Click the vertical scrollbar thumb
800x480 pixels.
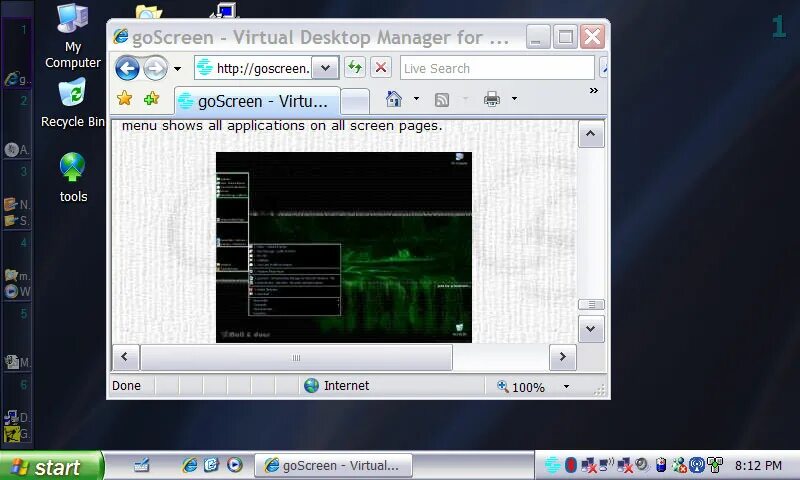[x=591, y=305]
